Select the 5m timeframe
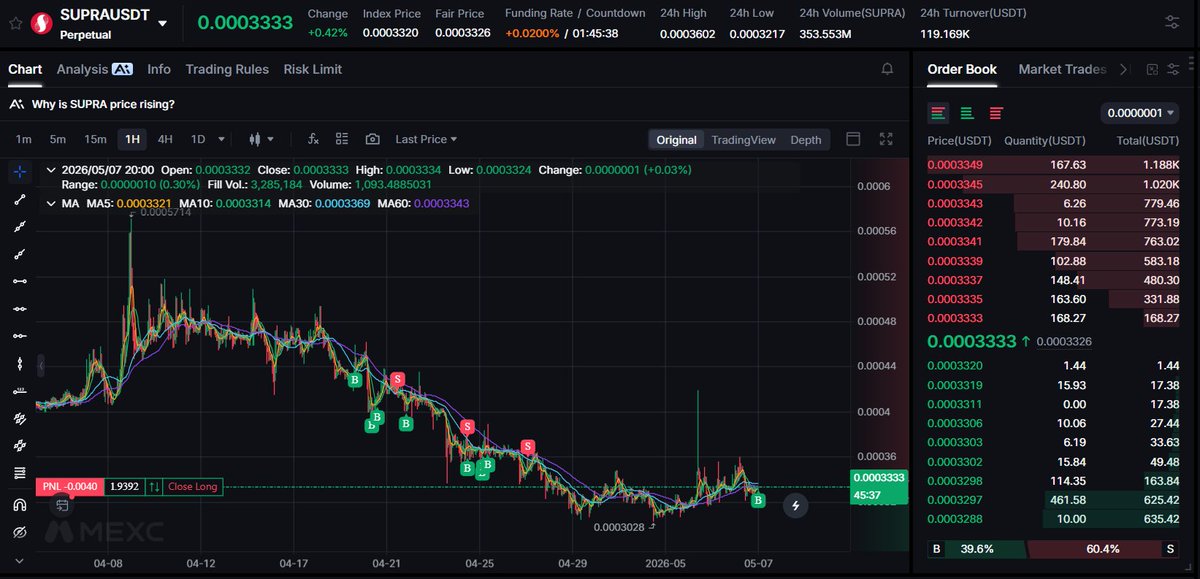Screen dimensions: 1200x579 (x=58, y=139)
